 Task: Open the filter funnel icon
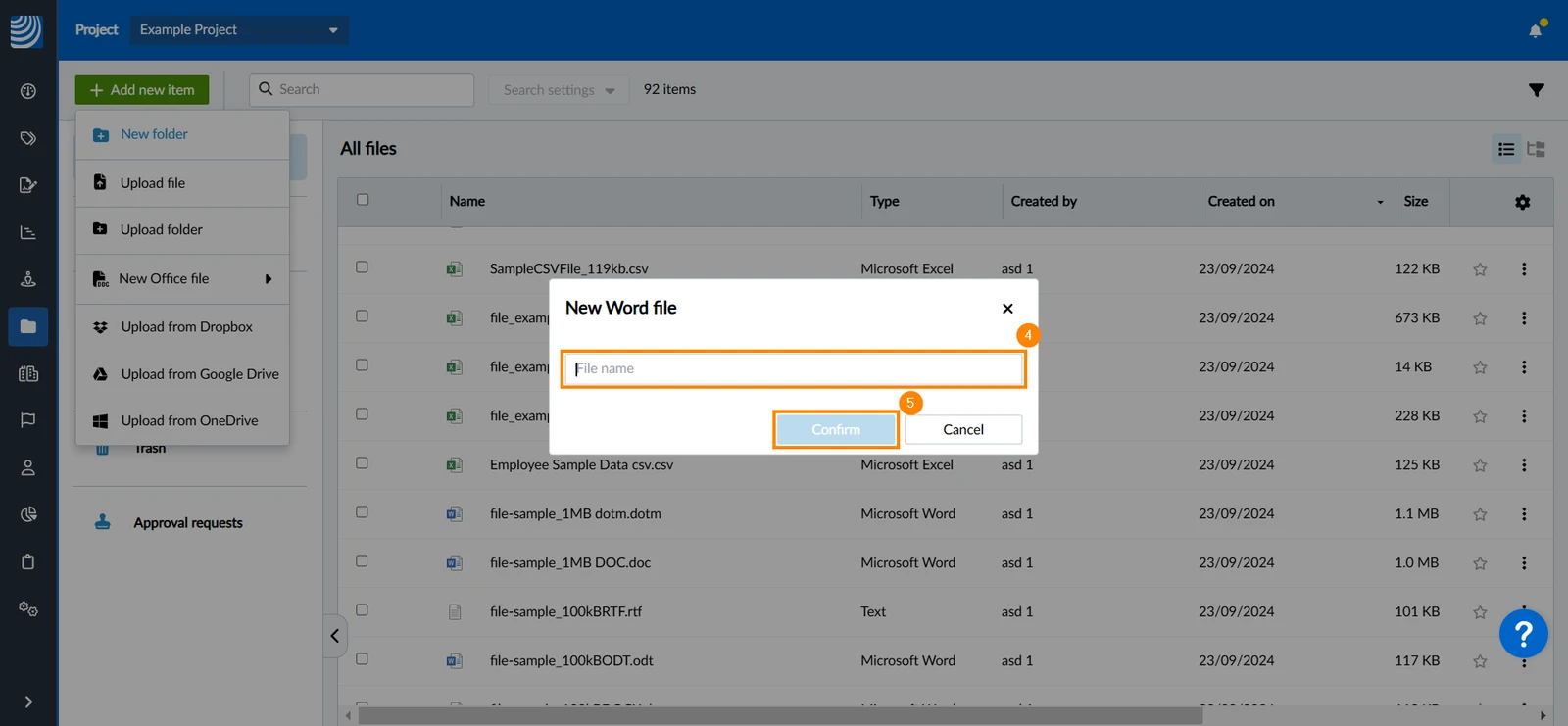click(x=1537, y=90)
